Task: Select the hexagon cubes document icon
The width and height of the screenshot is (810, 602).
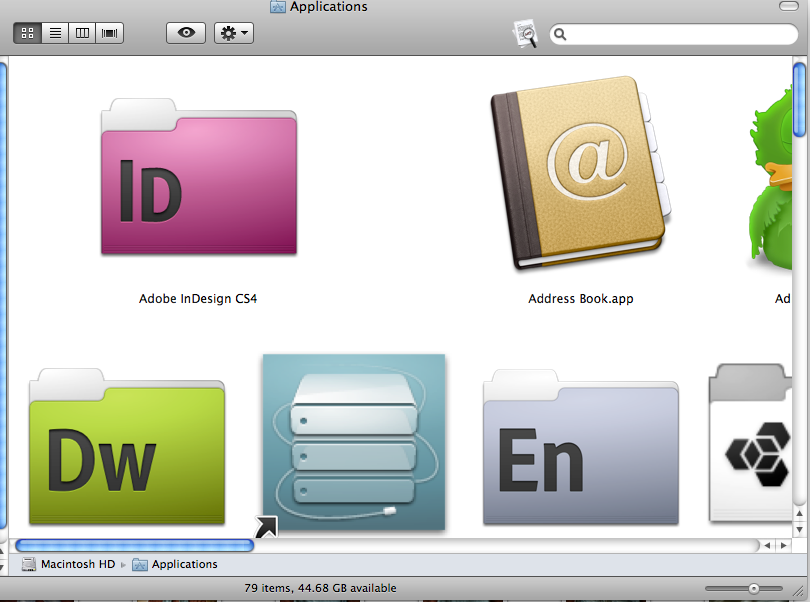Action: (x=751, y=443)
